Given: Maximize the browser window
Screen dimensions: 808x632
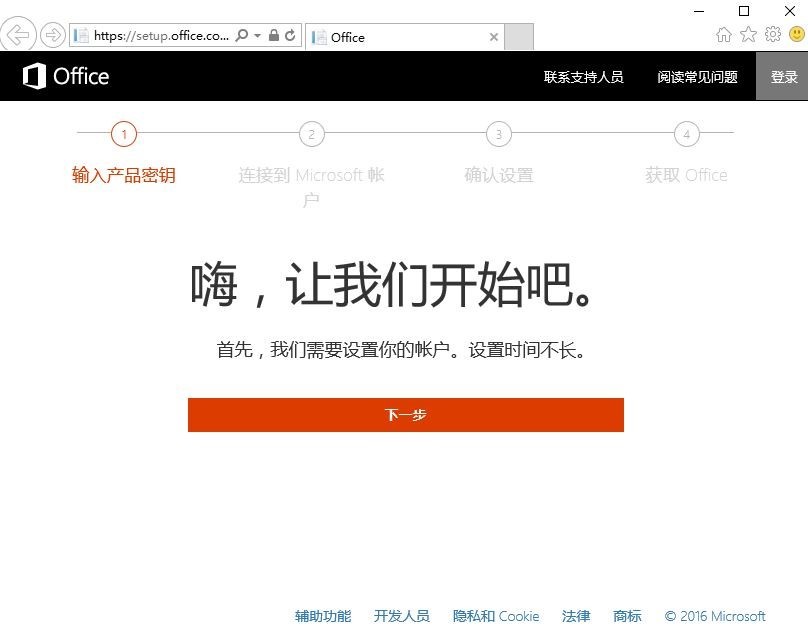Looking at the screenshot, I should click(x=744, y=11).
